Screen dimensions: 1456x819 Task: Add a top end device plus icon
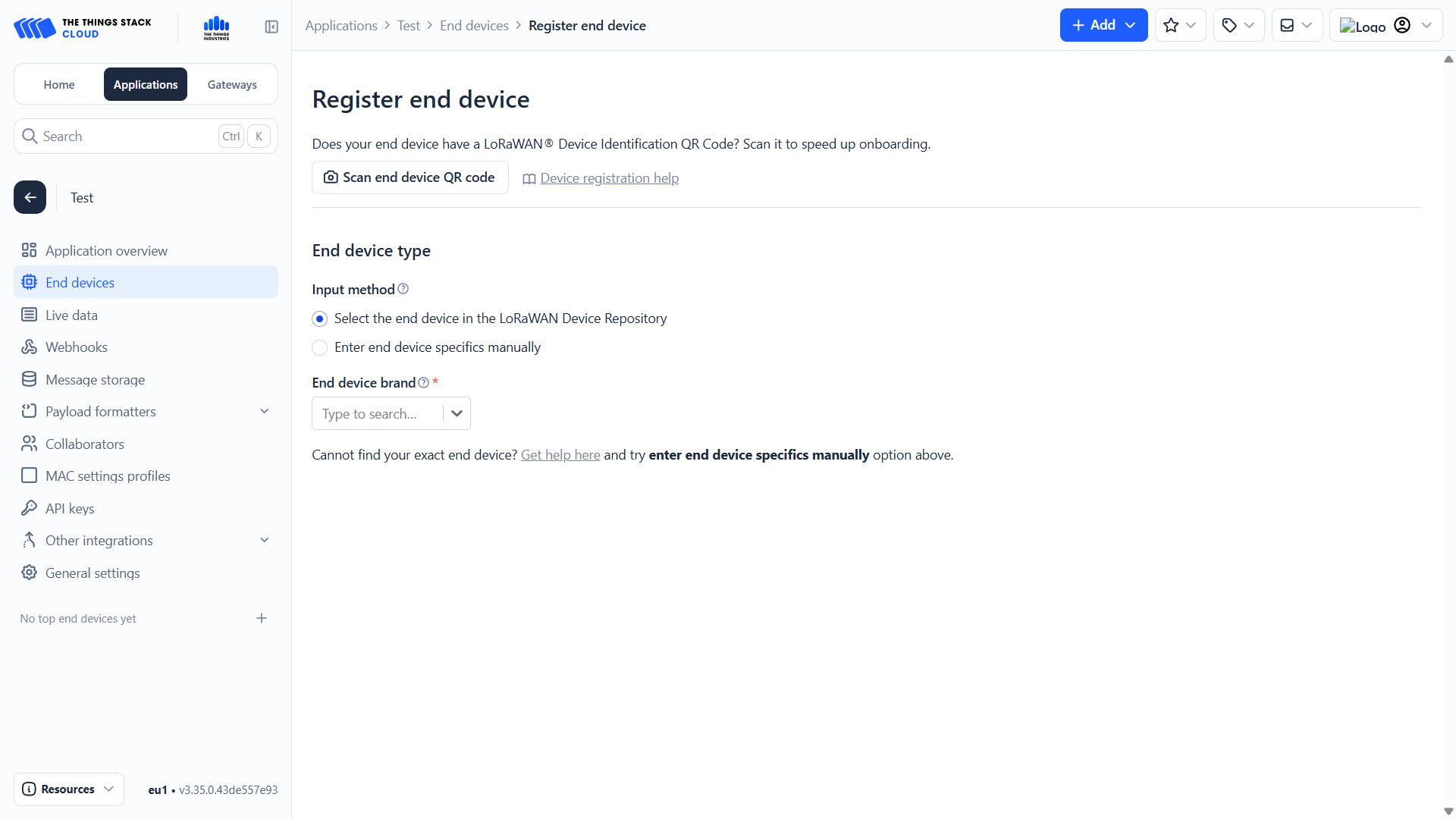tap(262, 618)
